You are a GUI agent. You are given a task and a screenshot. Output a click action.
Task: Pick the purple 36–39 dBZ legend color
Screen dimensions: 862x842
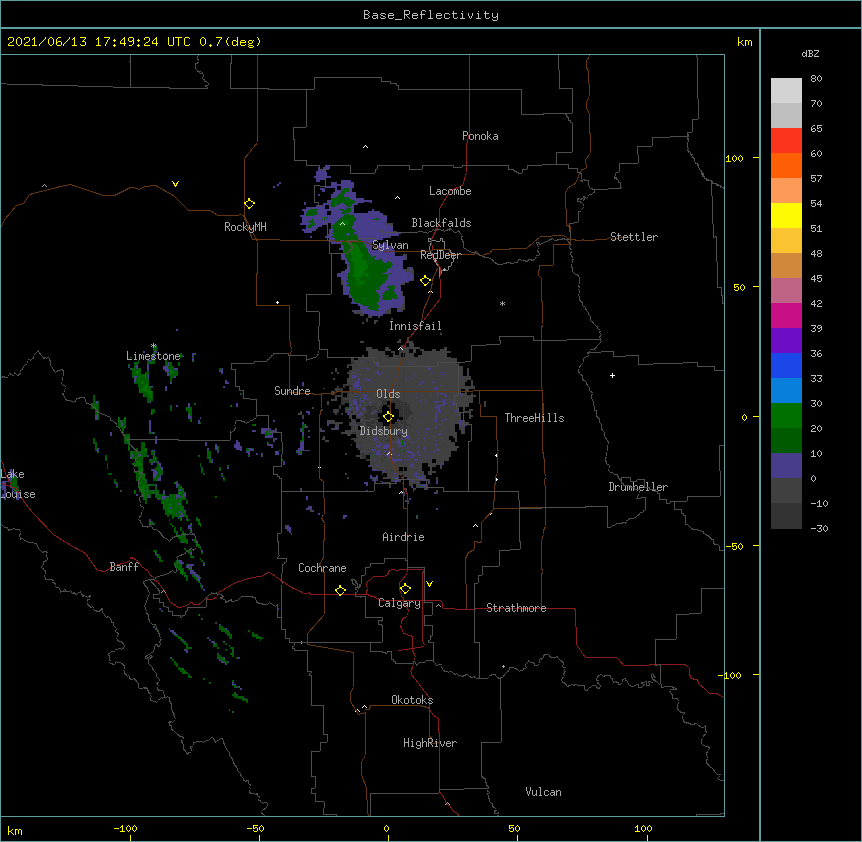pyautogui.click(x=786, y=341)
